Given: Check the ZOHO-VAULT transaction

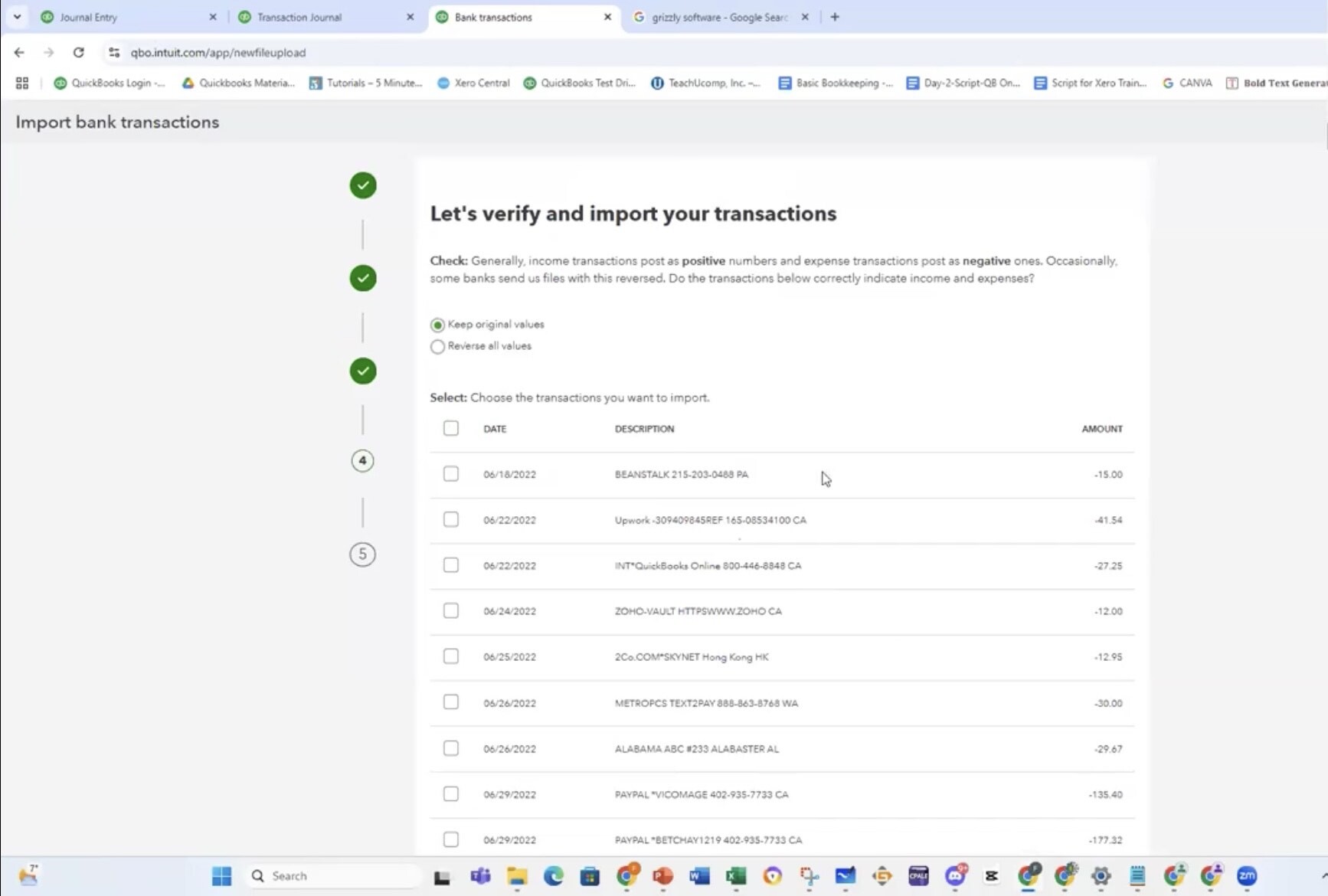Looking at the screenshot, I should pos(451,610).
